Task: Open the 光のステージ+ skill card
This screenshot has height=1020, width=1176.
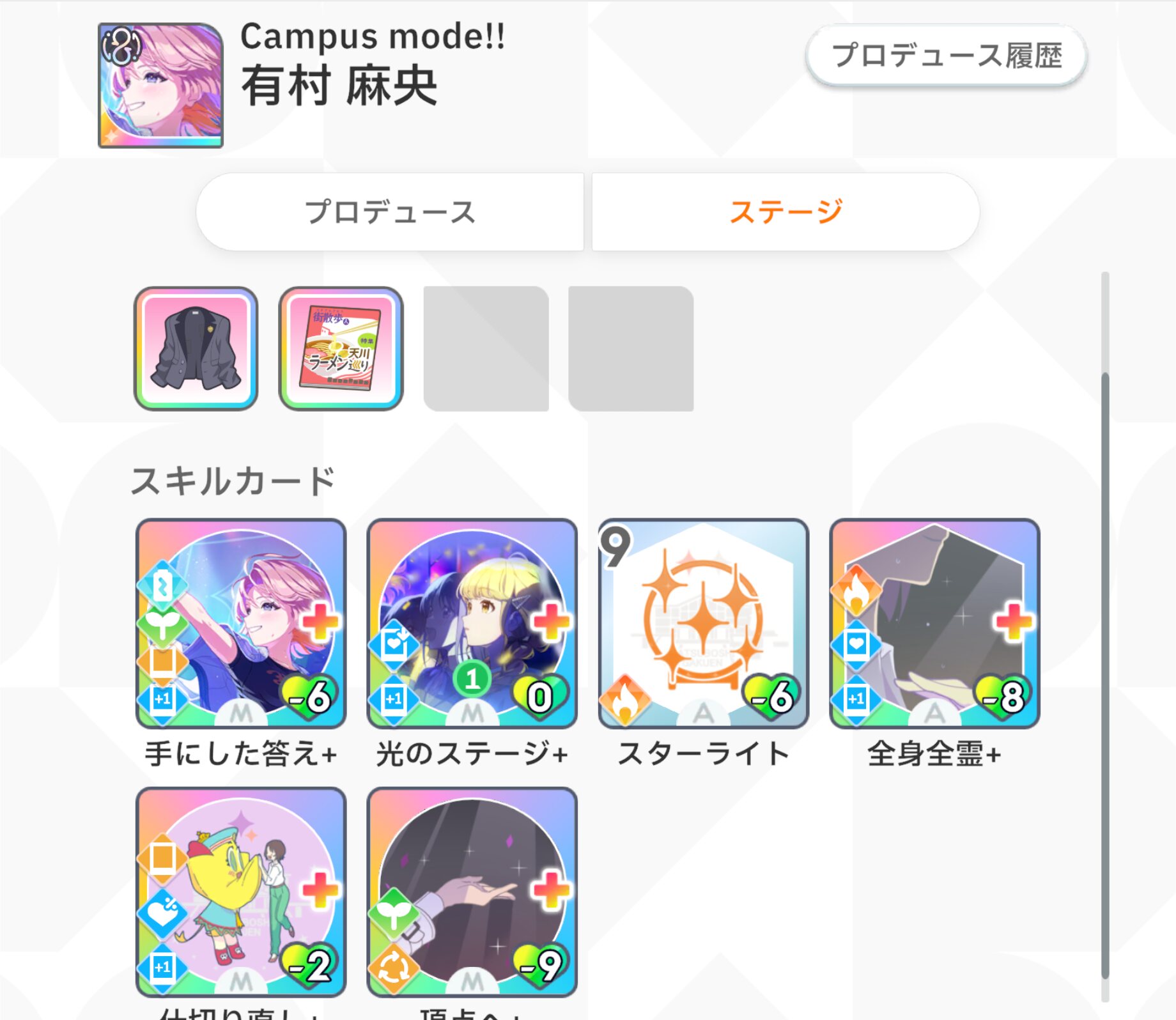Action: click(472, 623)
